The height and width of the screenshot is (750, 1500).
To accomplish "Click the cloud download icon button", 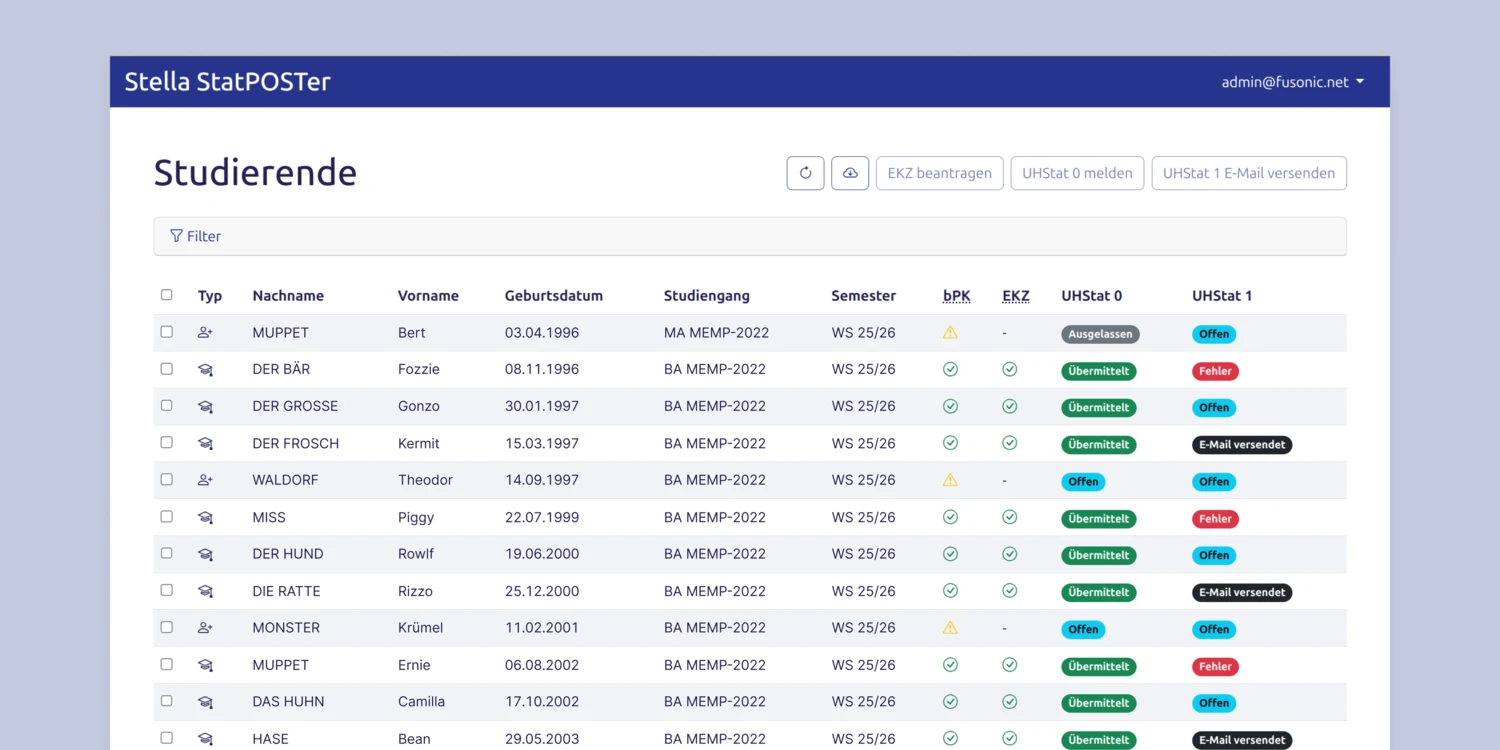I will [x=850, y=173].
